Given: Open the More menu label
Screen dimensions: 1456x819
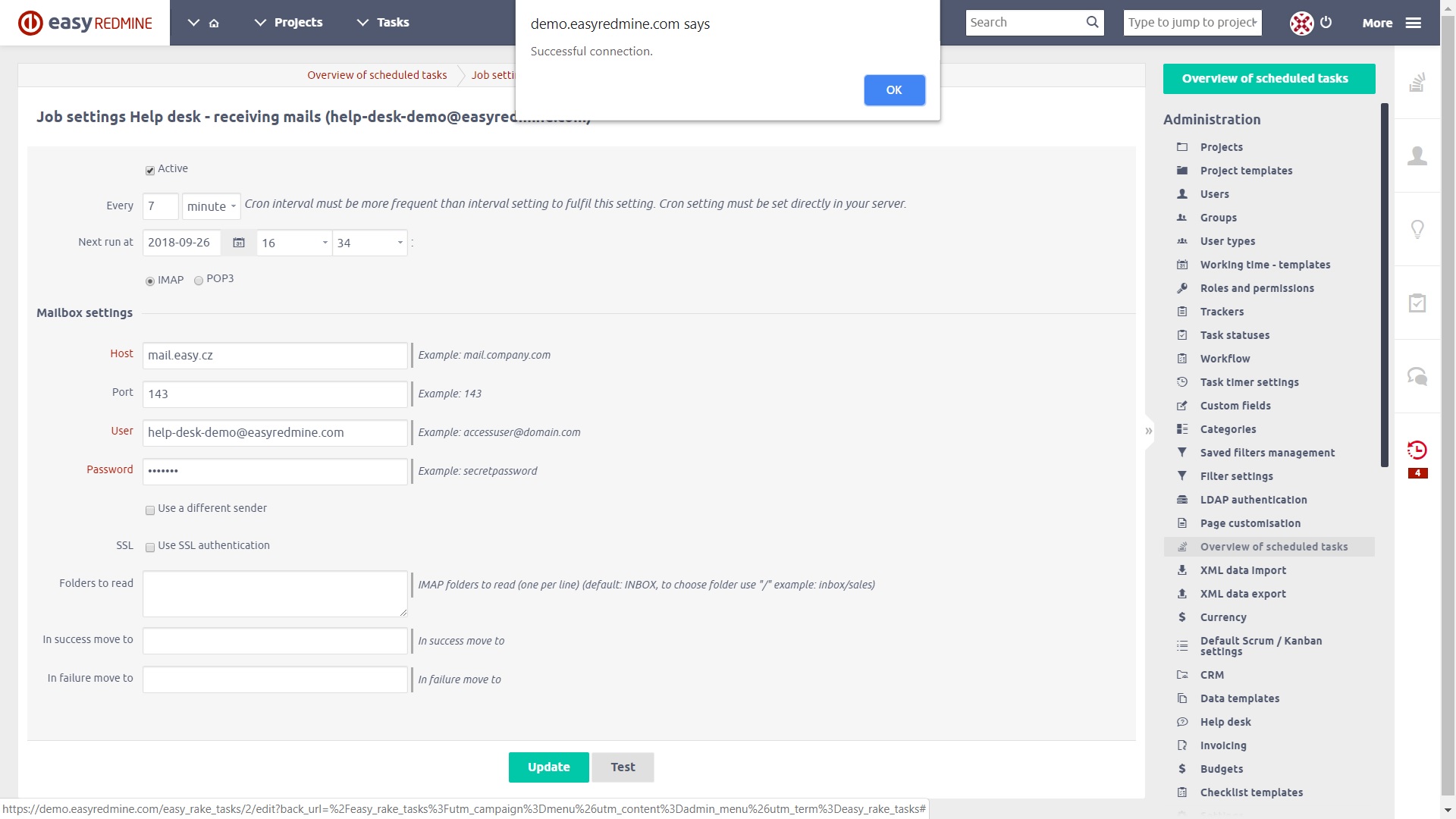Looking at the screenshot, I should point(1377,23).
